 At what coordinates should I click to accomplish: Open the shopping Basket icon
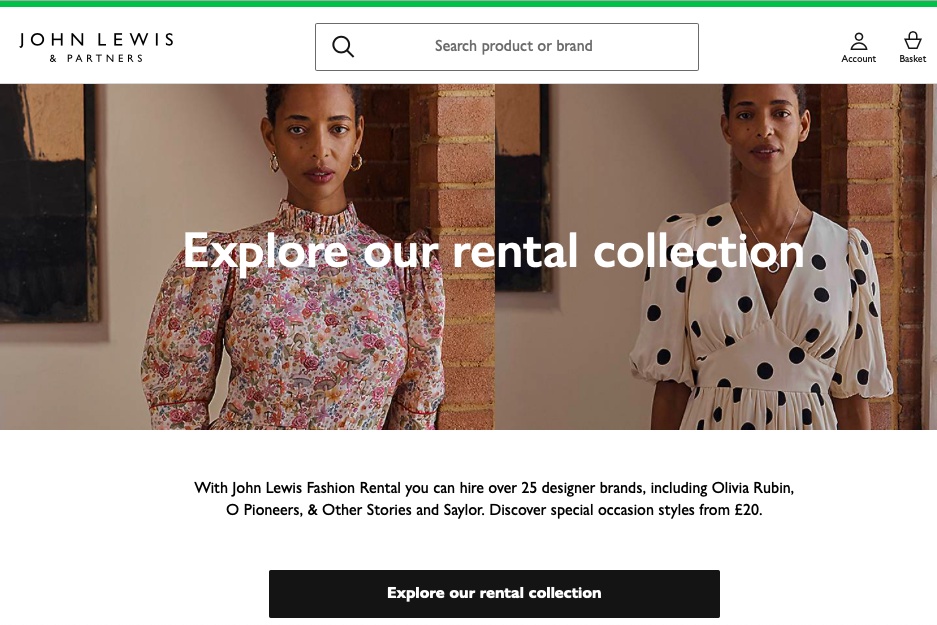[912, 41]
